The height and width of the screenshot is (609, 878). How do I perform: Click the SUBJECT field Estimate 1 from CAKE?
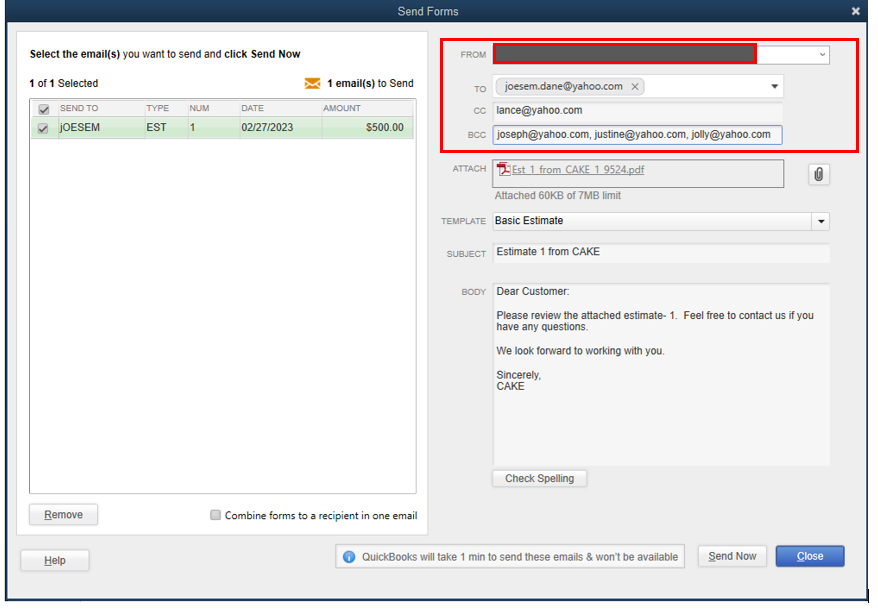pyautogui.click(x=661, y=252)
